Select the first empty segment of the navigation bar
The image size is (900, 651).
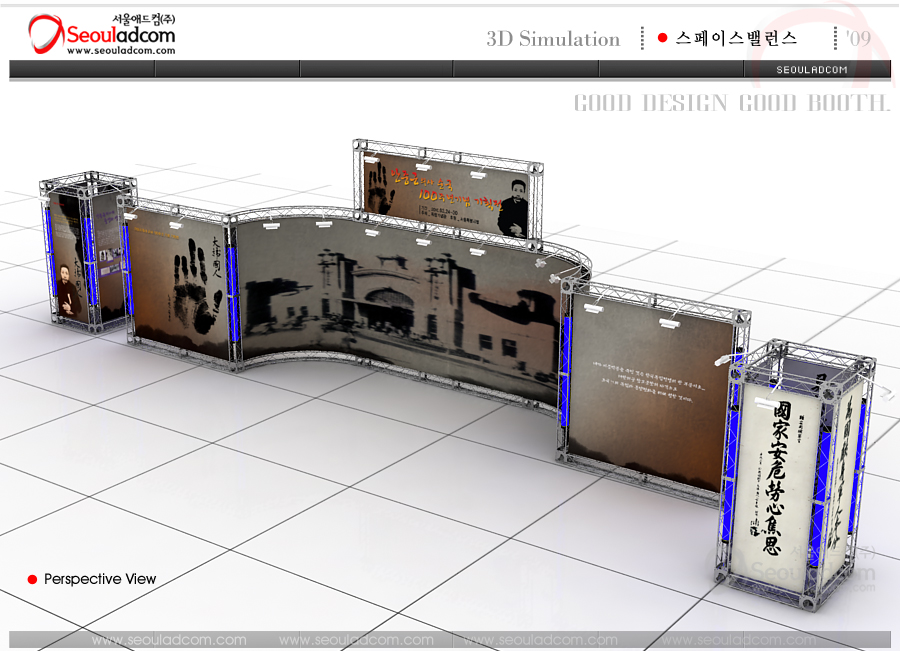click(x=82, y=69)
